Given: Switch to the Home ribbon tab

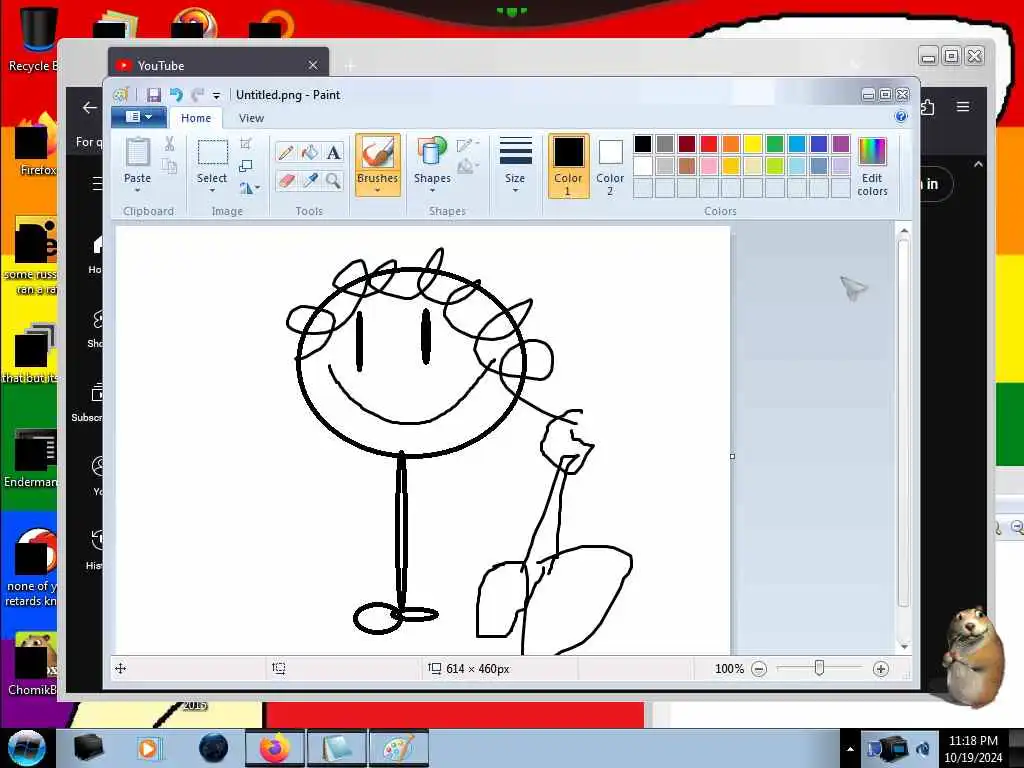Looking at the screenshot, I should tap(196, 118).
